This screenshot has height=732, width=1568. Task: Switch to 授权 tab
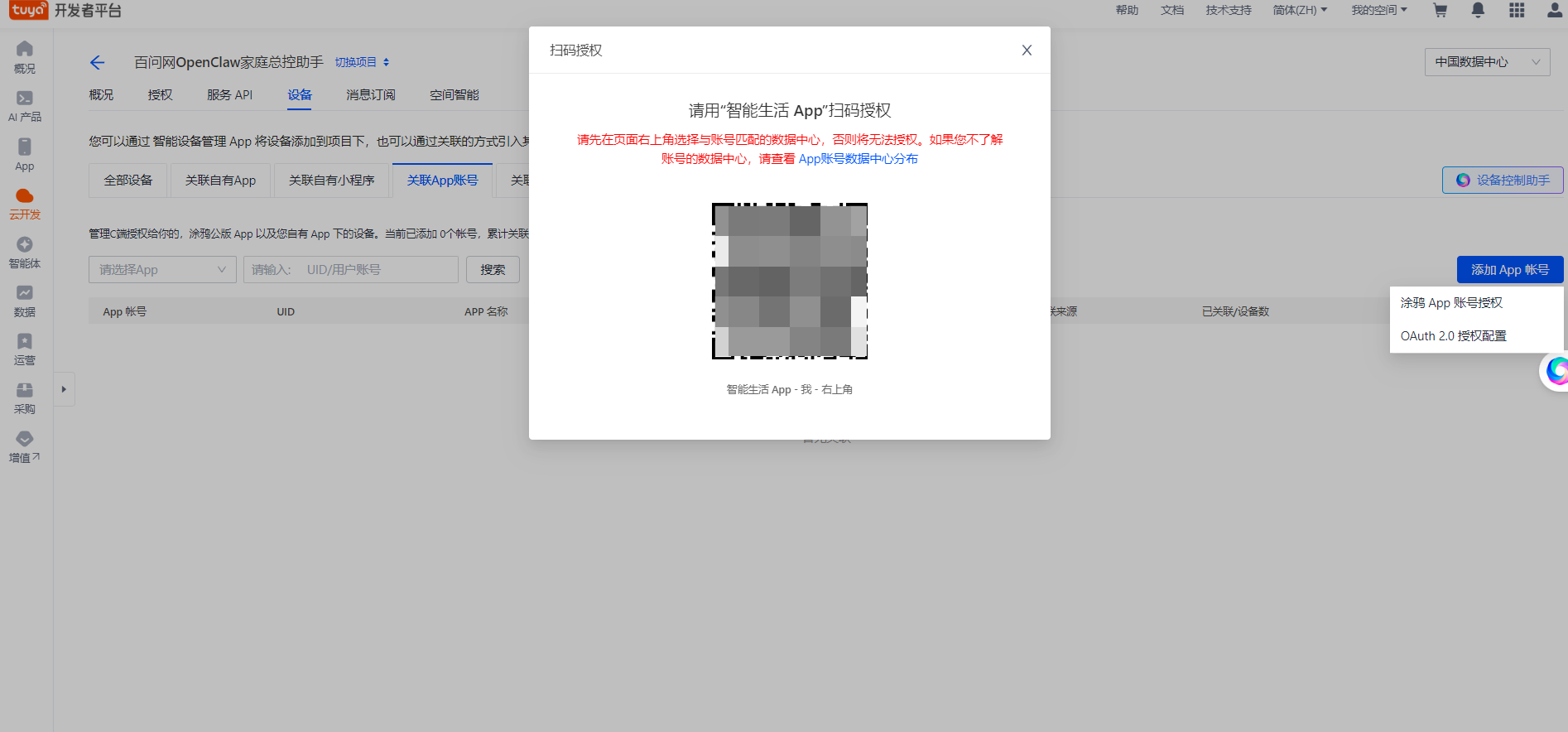click(160, 95)
